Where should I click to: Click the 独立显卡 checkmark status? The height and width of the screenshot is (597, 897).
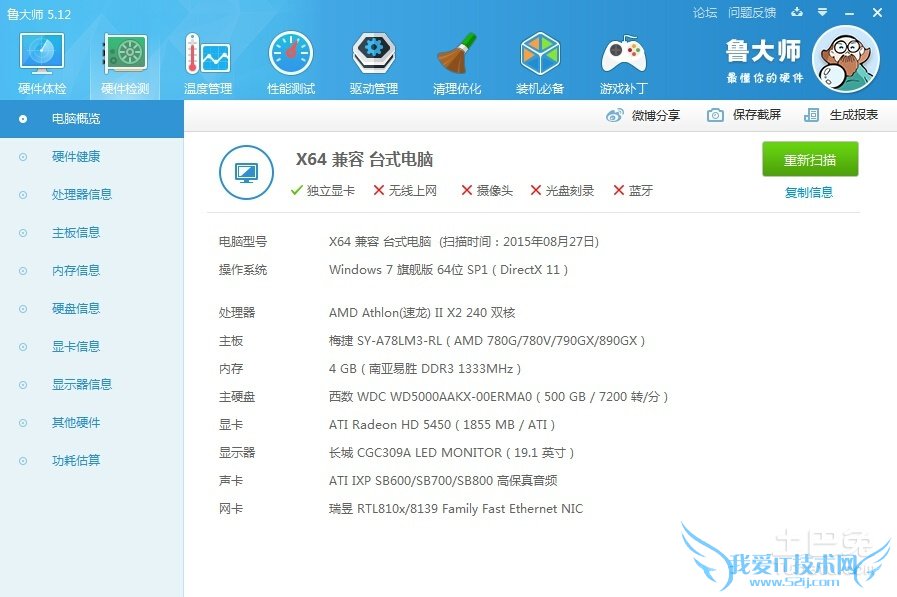point(323,190)
